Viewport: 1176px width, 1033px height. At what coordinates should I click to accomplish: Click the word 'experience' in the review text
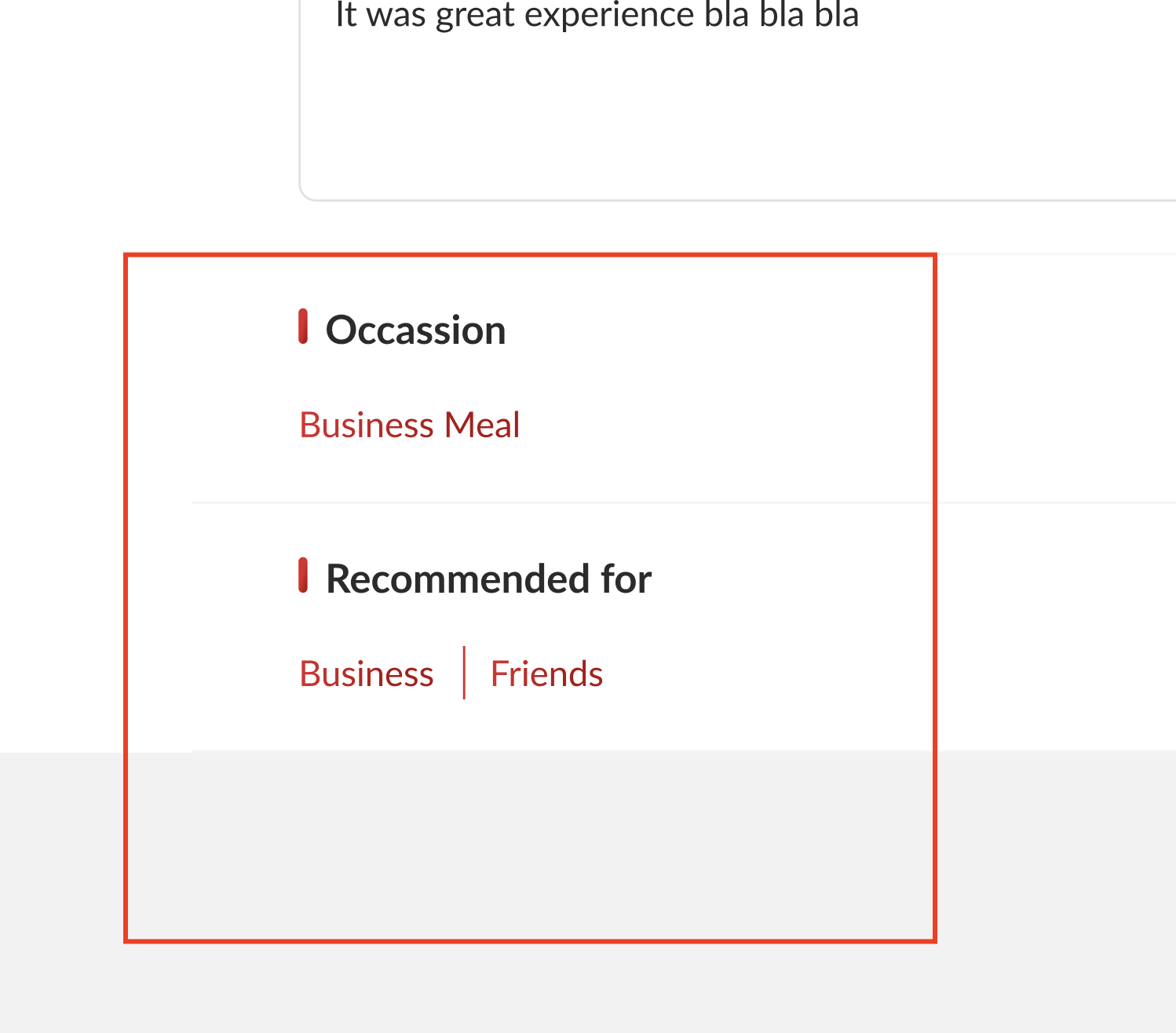(x=608, y=16)
